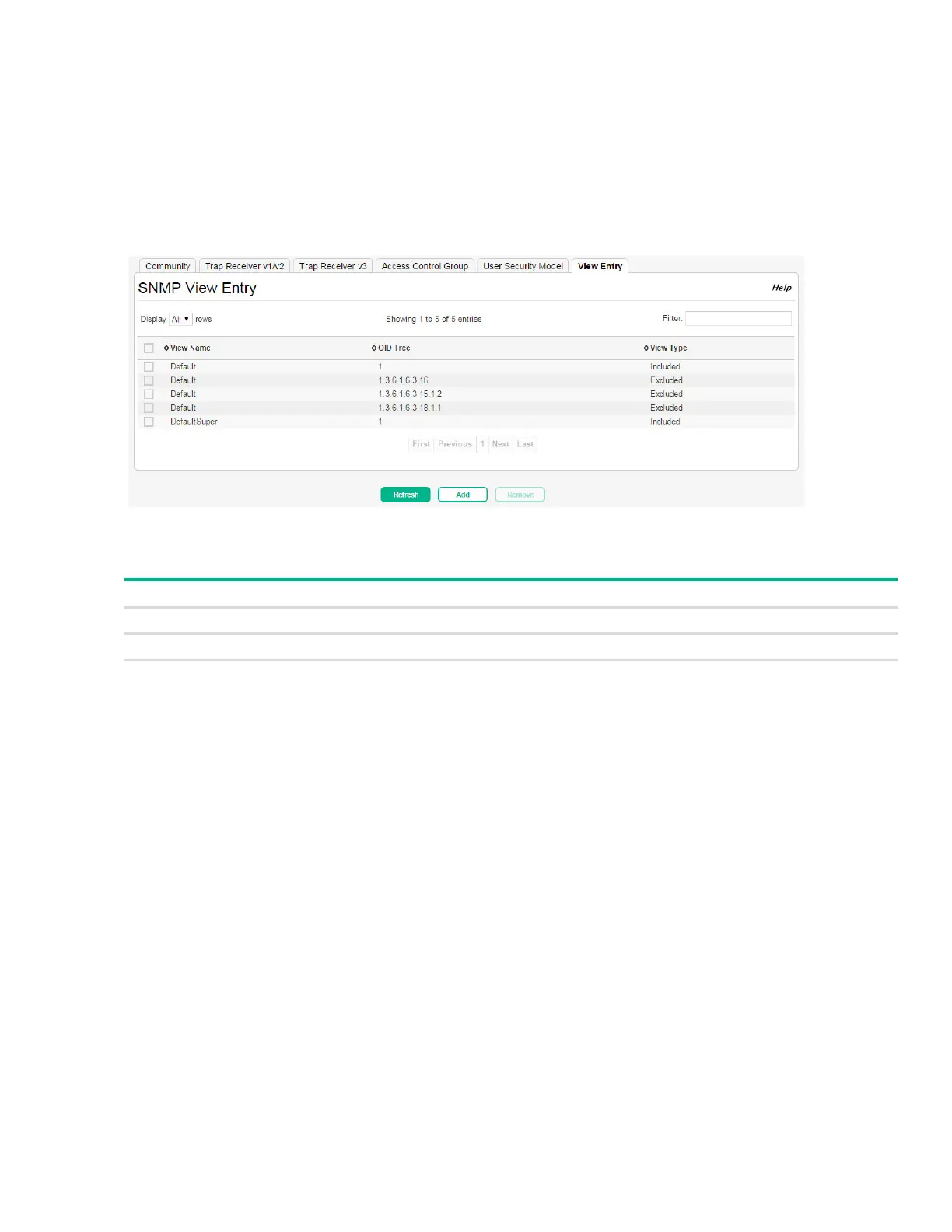Click Included type in DefaultSuper row

coord(665,422)
